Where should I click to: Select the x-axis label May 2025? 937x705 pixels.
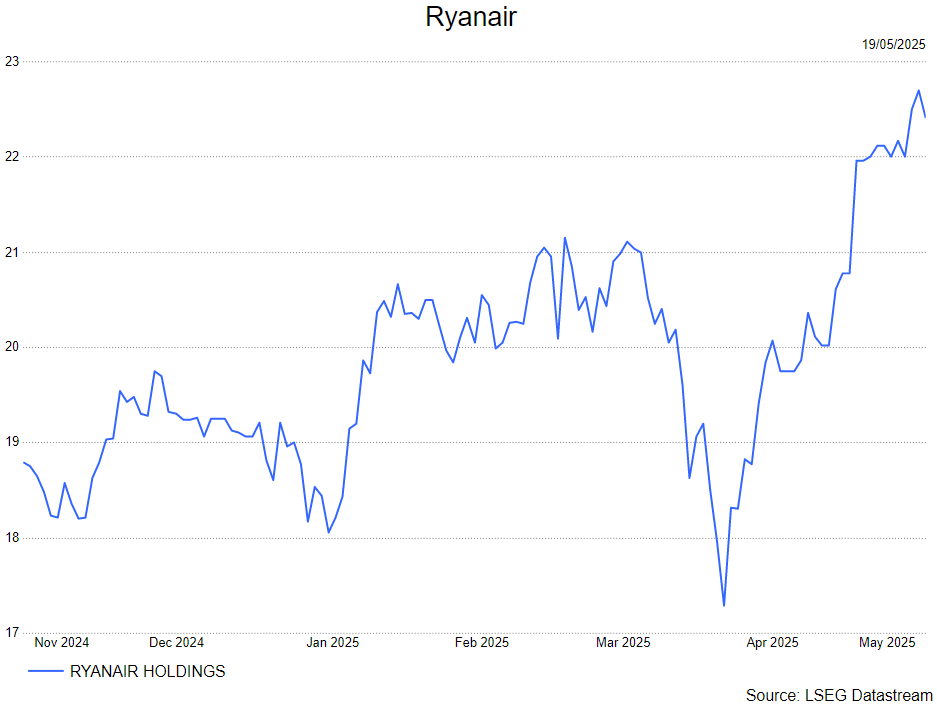pos(887,642)
